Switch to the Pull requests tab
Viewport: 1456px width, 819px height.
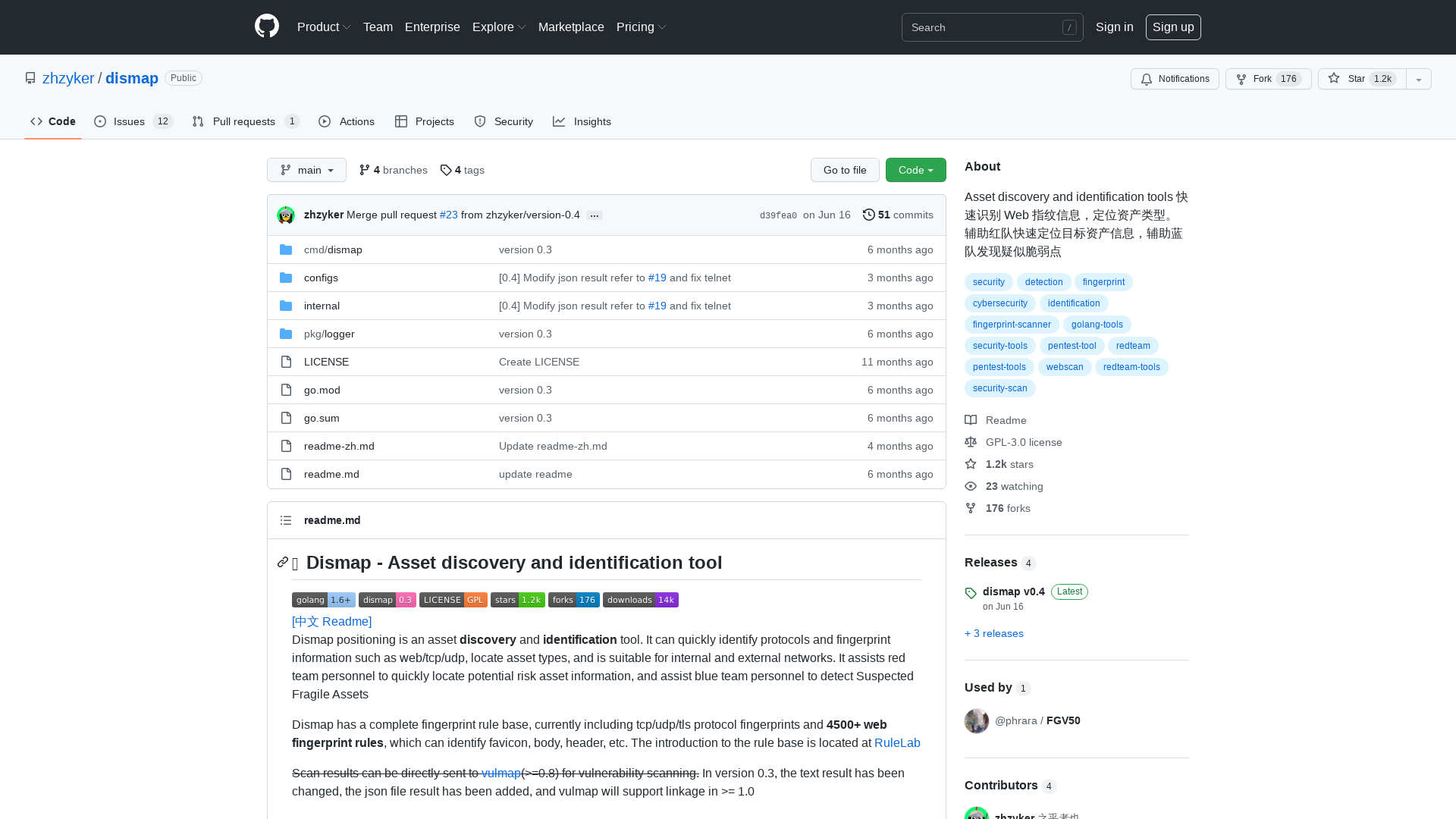(x=246, y=121)
